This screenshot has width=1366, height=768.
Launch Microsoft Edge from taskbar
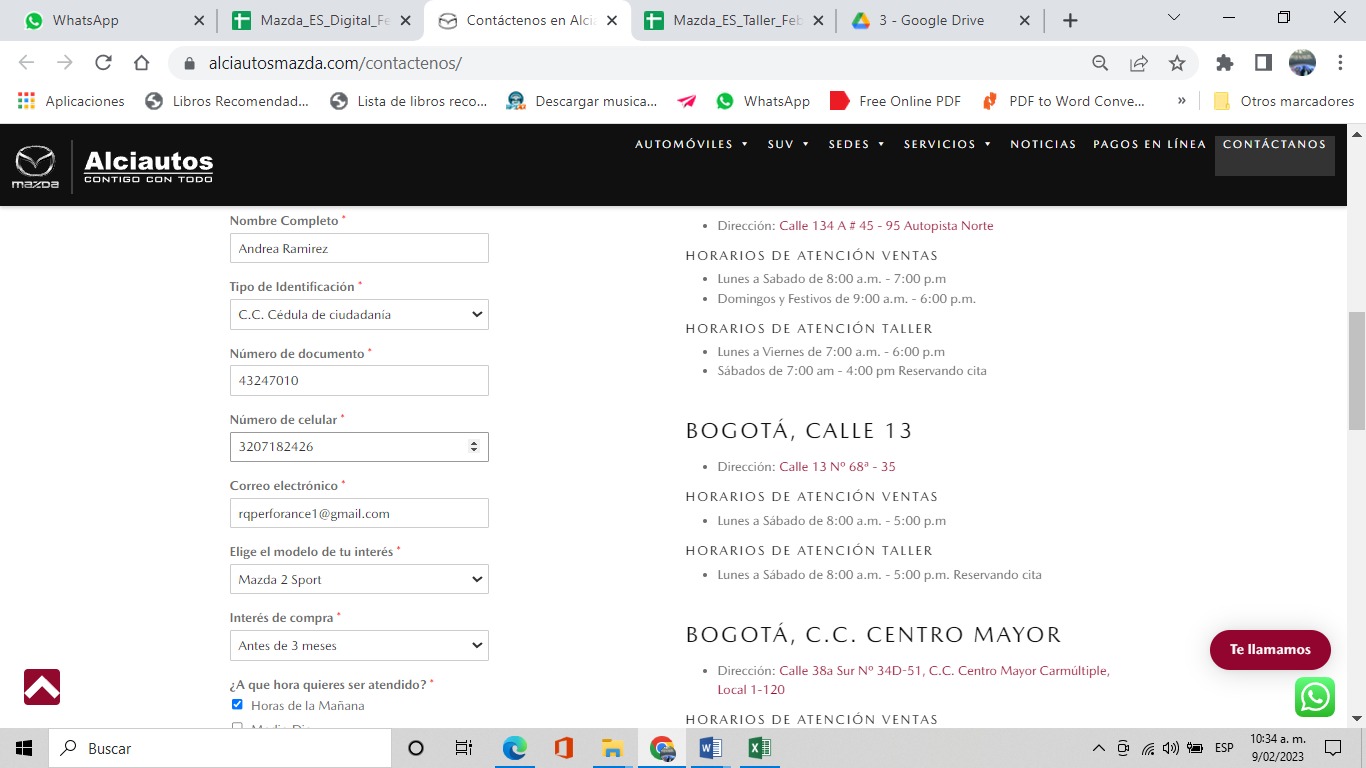click(x=514, y=748)
